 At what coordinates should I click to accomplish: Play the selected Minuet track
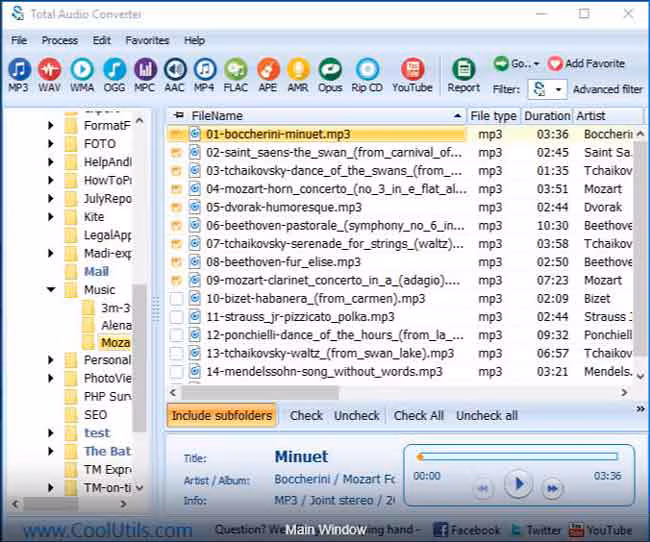(518, 484)
